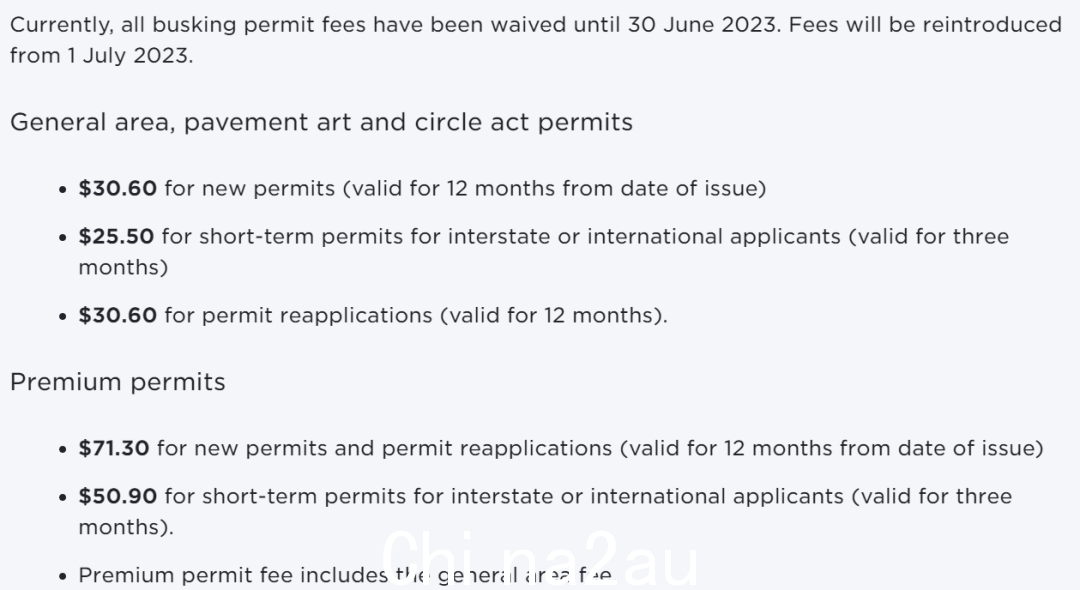Click the bold $71.30 premium permit price
Image resolution: width=1080 pixels, height=590 pixels.
point(114,448)
